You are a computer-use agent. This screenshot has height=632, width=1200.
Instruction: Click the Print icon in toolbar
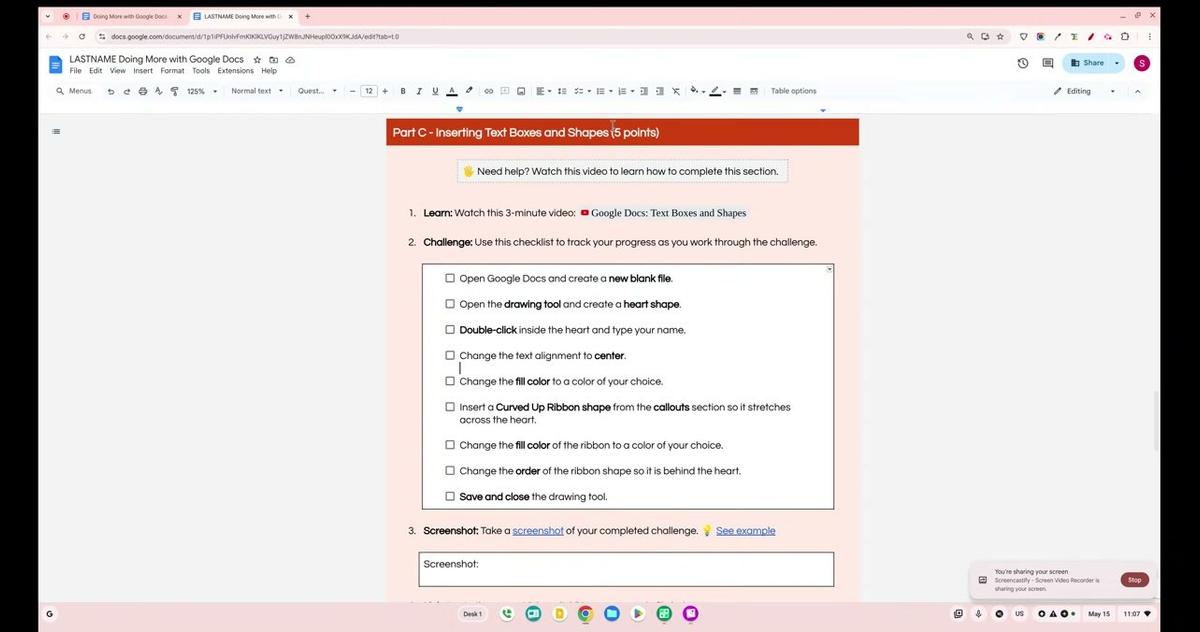click(x=142, y=91)
